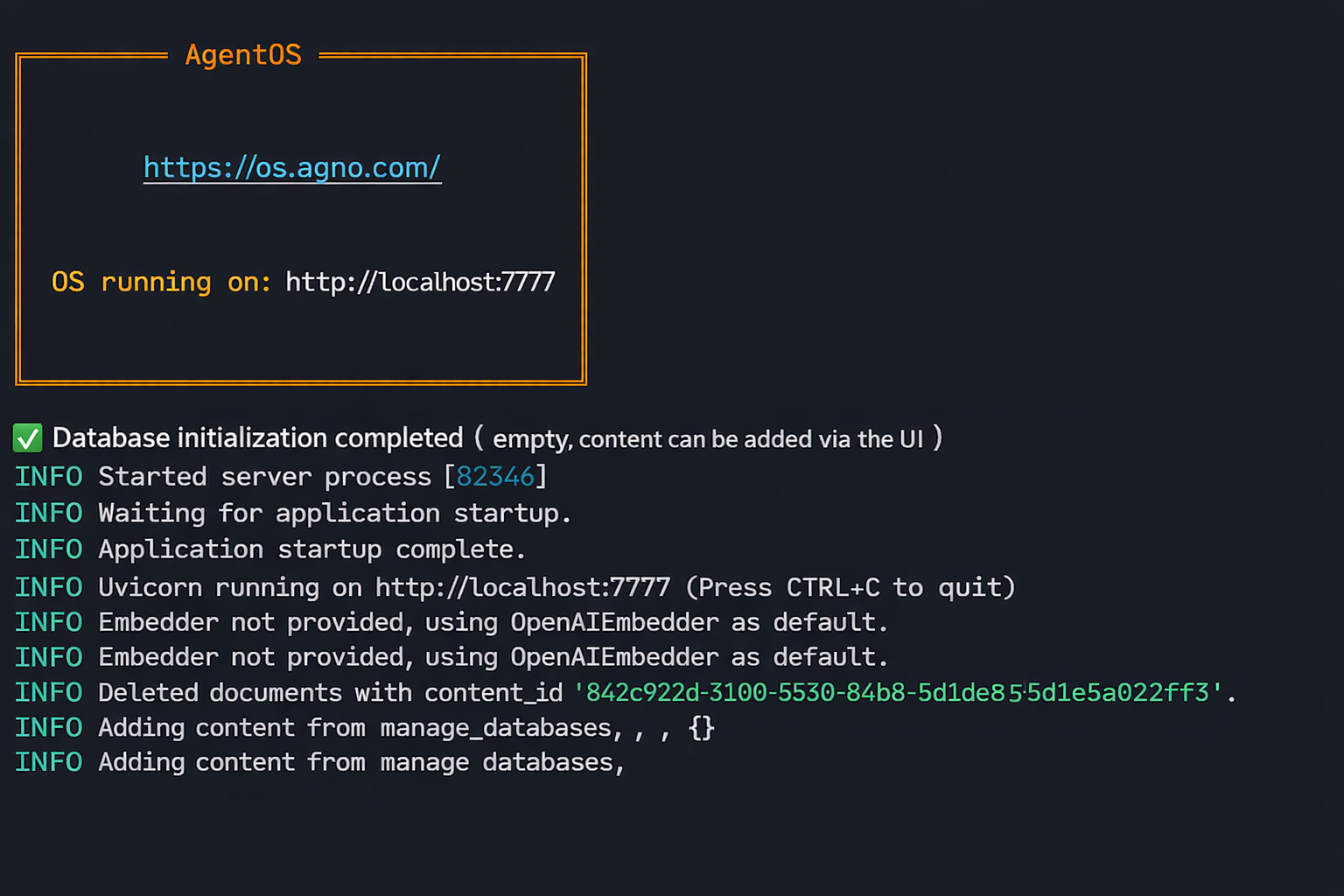Open the https://os.agno.com/ link

(292, 167)
